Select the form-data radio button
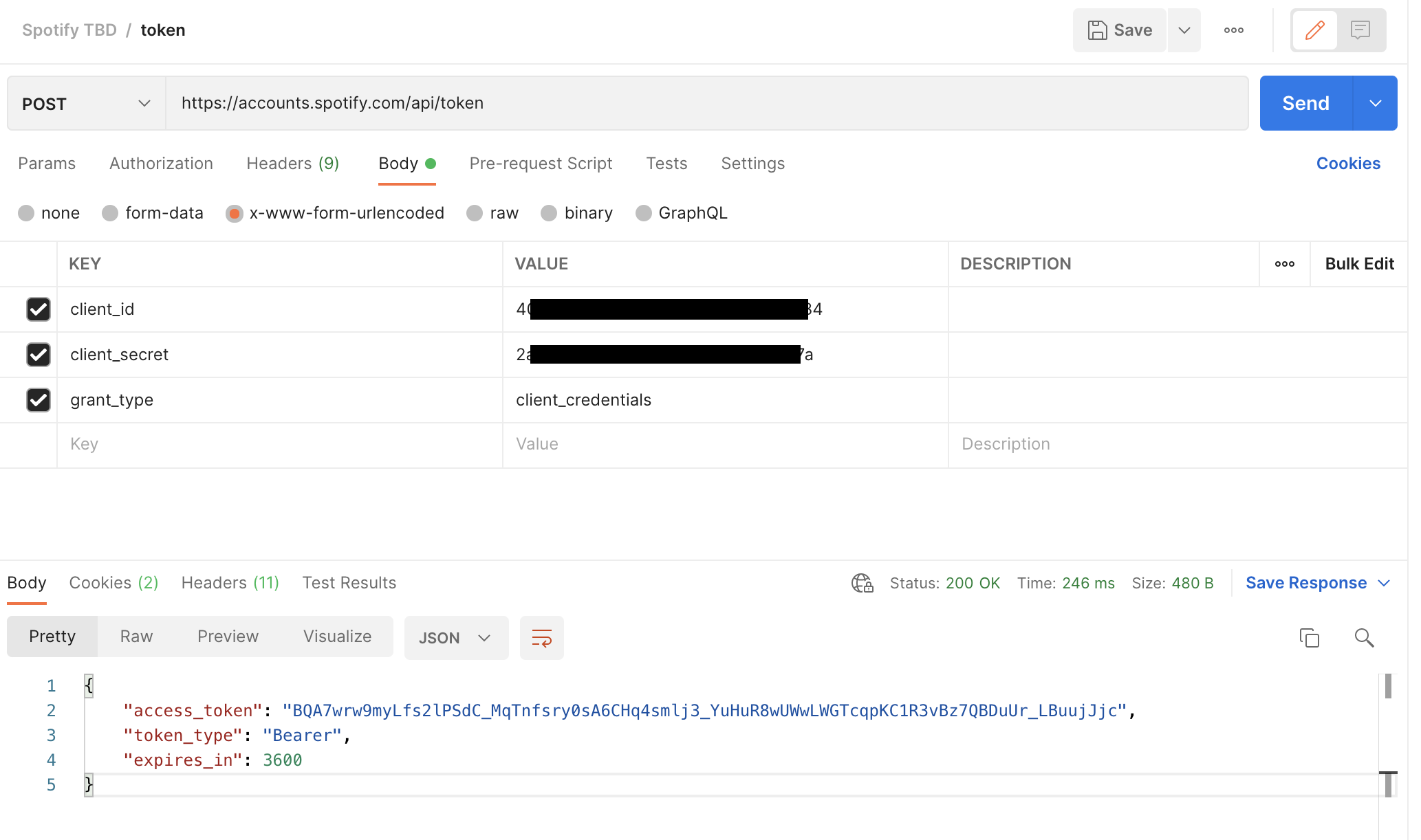 pos(110,213)
